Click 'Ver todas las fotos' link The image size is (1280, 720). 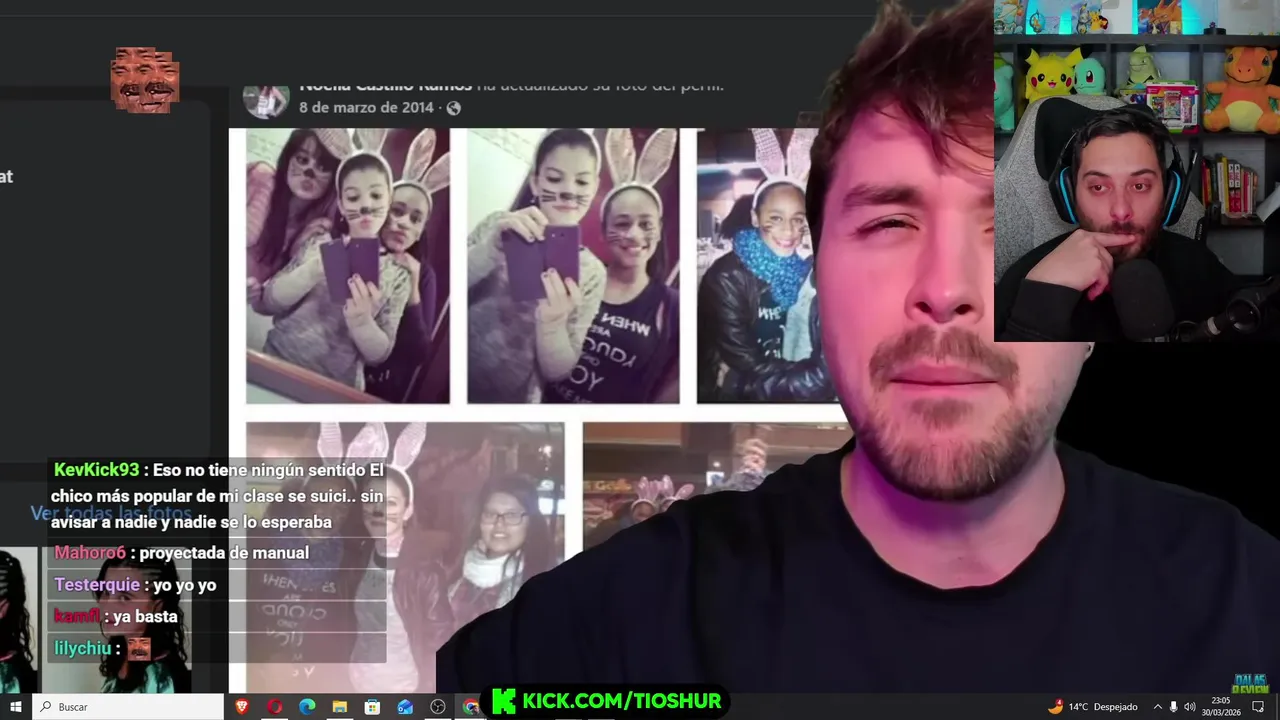click(x=111, y=513)
